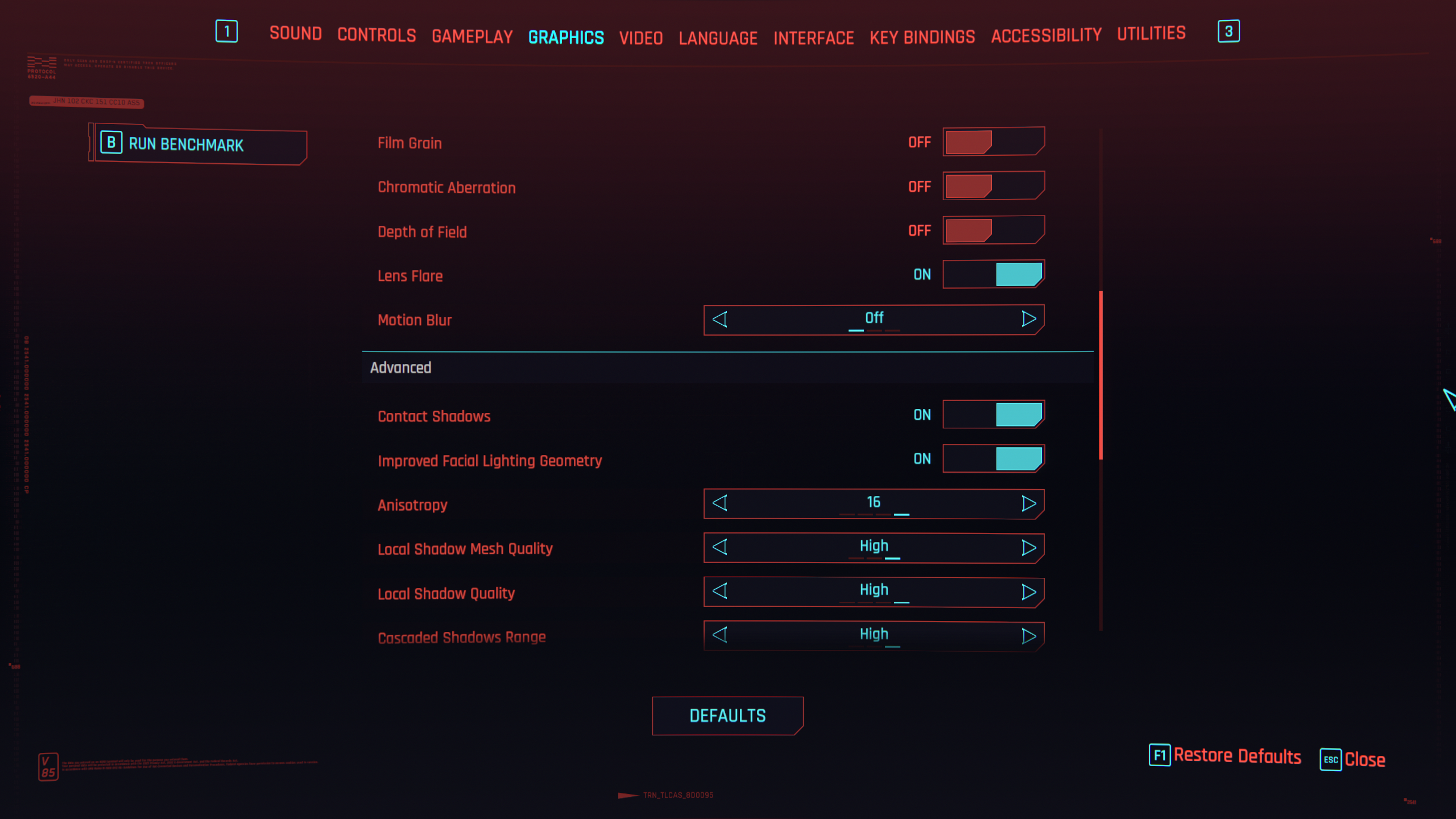Click the Defaults button
This screenshot has height=819, width=1456.
click(727, 715)
